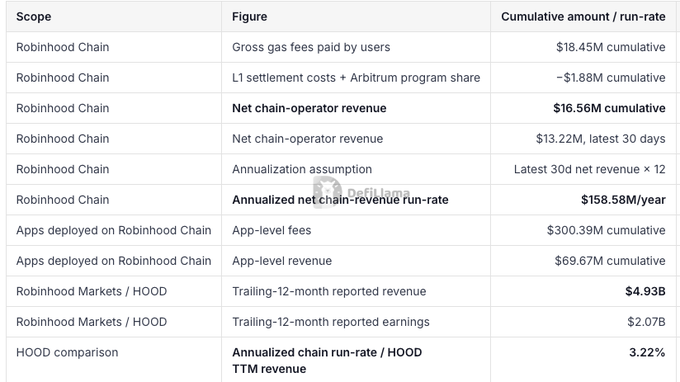
Task: Click the 'Cumulative amount / run-rate' header
Action: click(x=583, y=17)
